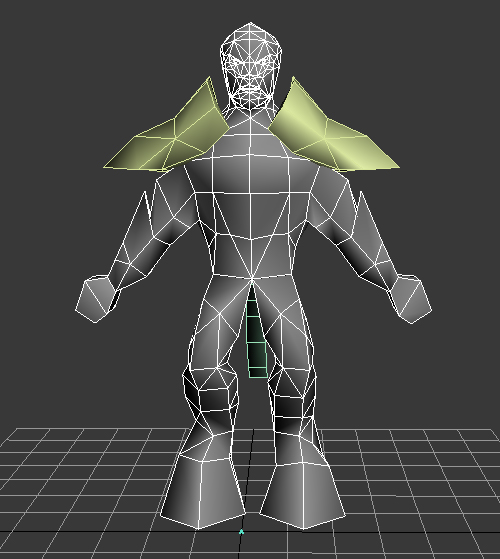Click the cyan pivot marker on the floor grid
The image size is (500, 559).
(241, 532)
